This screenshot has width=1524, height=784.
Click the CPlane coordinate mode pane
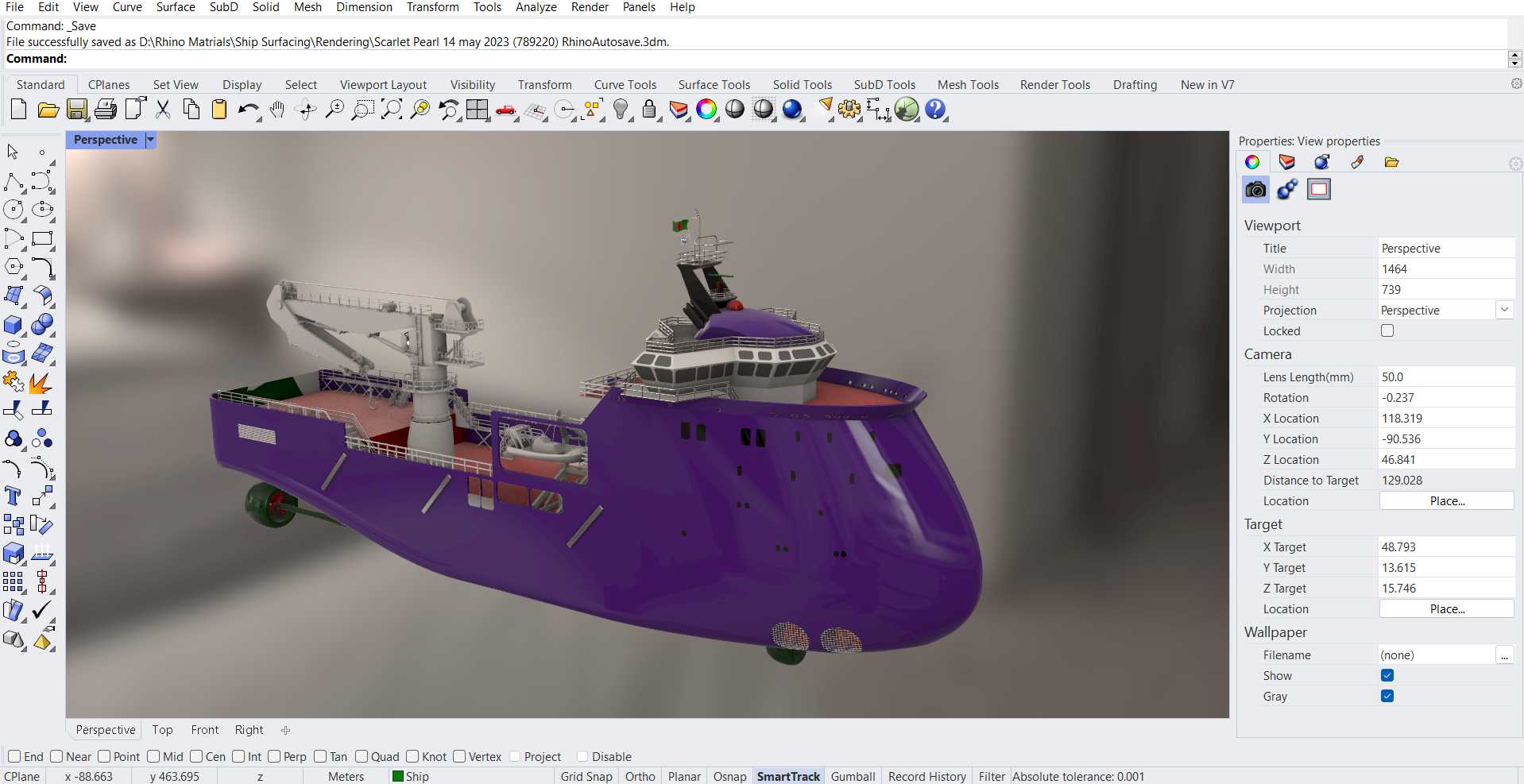point(22,776)
